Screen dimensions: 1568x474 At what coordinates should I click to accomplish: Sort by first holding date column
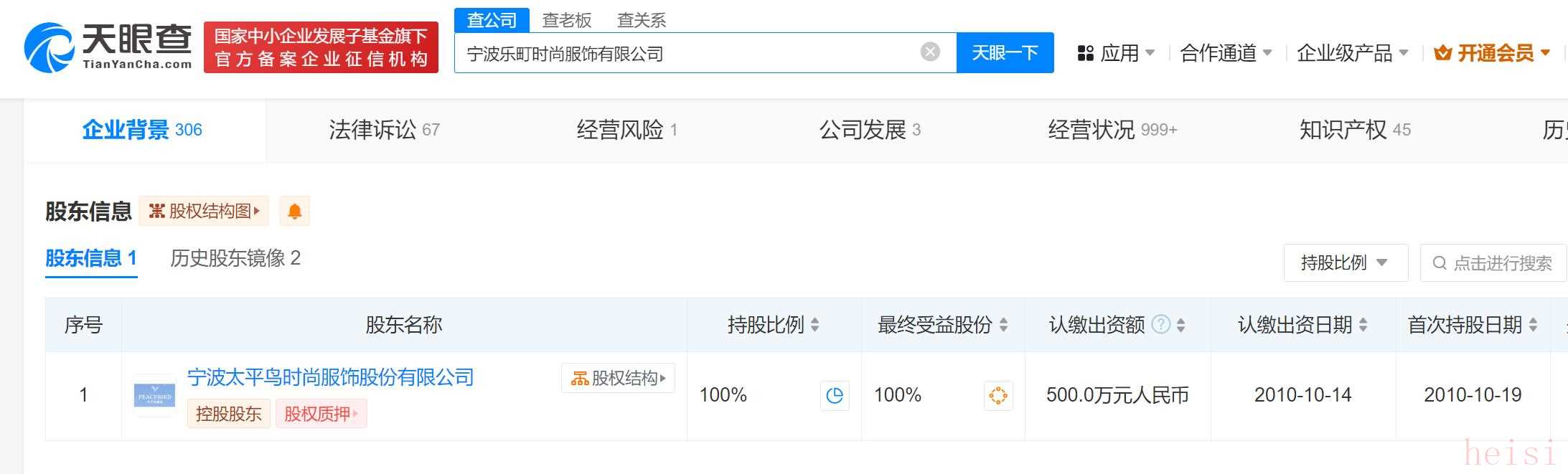[1533, 326]
